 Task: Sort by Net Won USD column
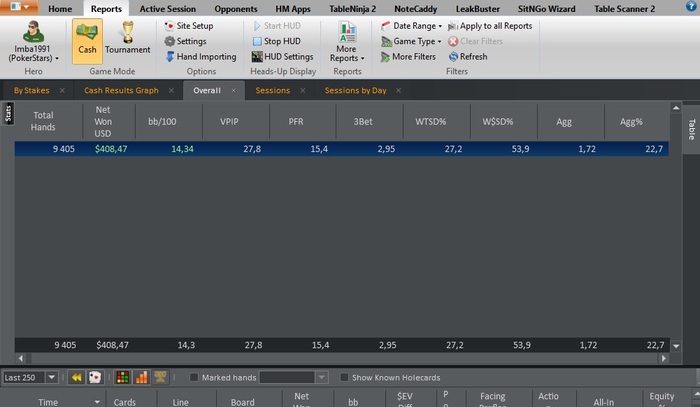103,121
